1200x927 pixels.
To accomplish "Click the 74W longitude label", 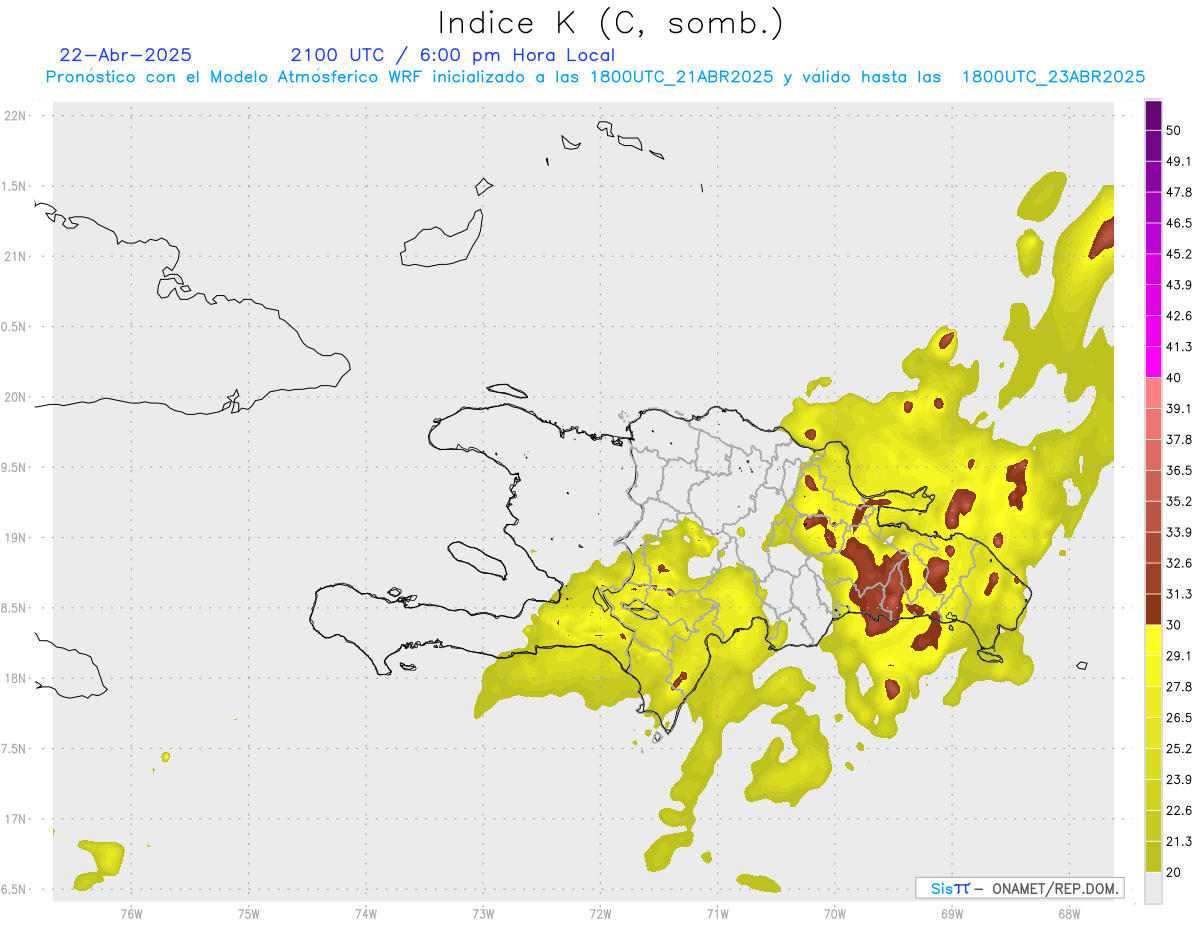I will tap(365, 913).
